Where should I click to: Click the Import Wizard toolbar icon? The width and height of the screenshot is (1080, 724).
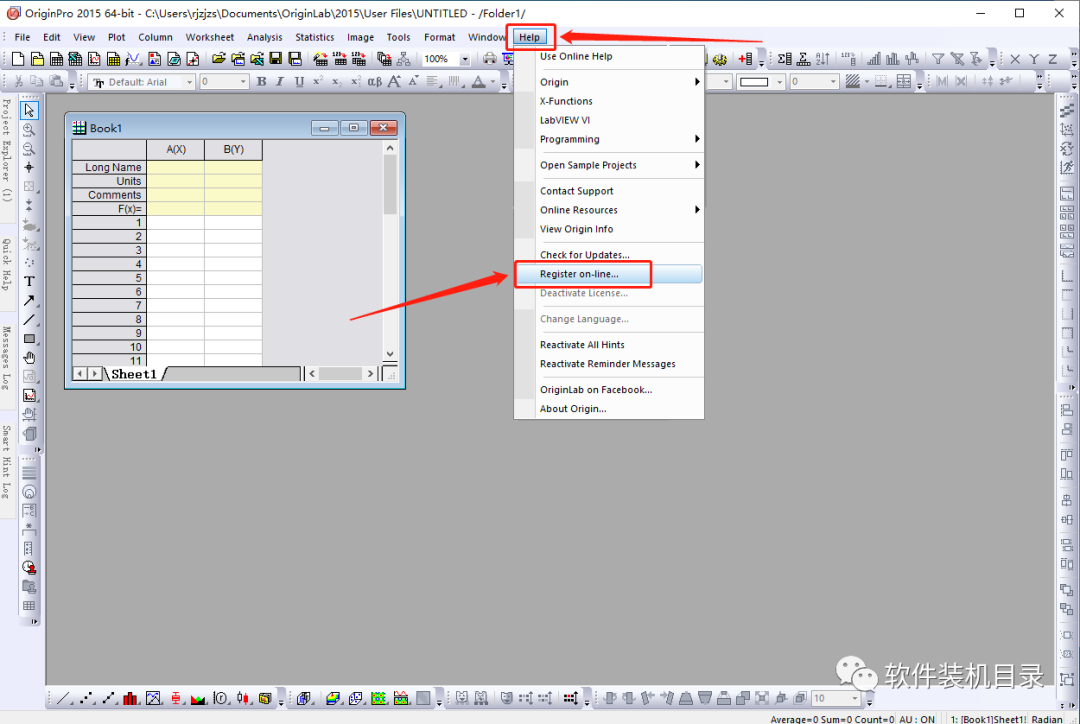320,59
